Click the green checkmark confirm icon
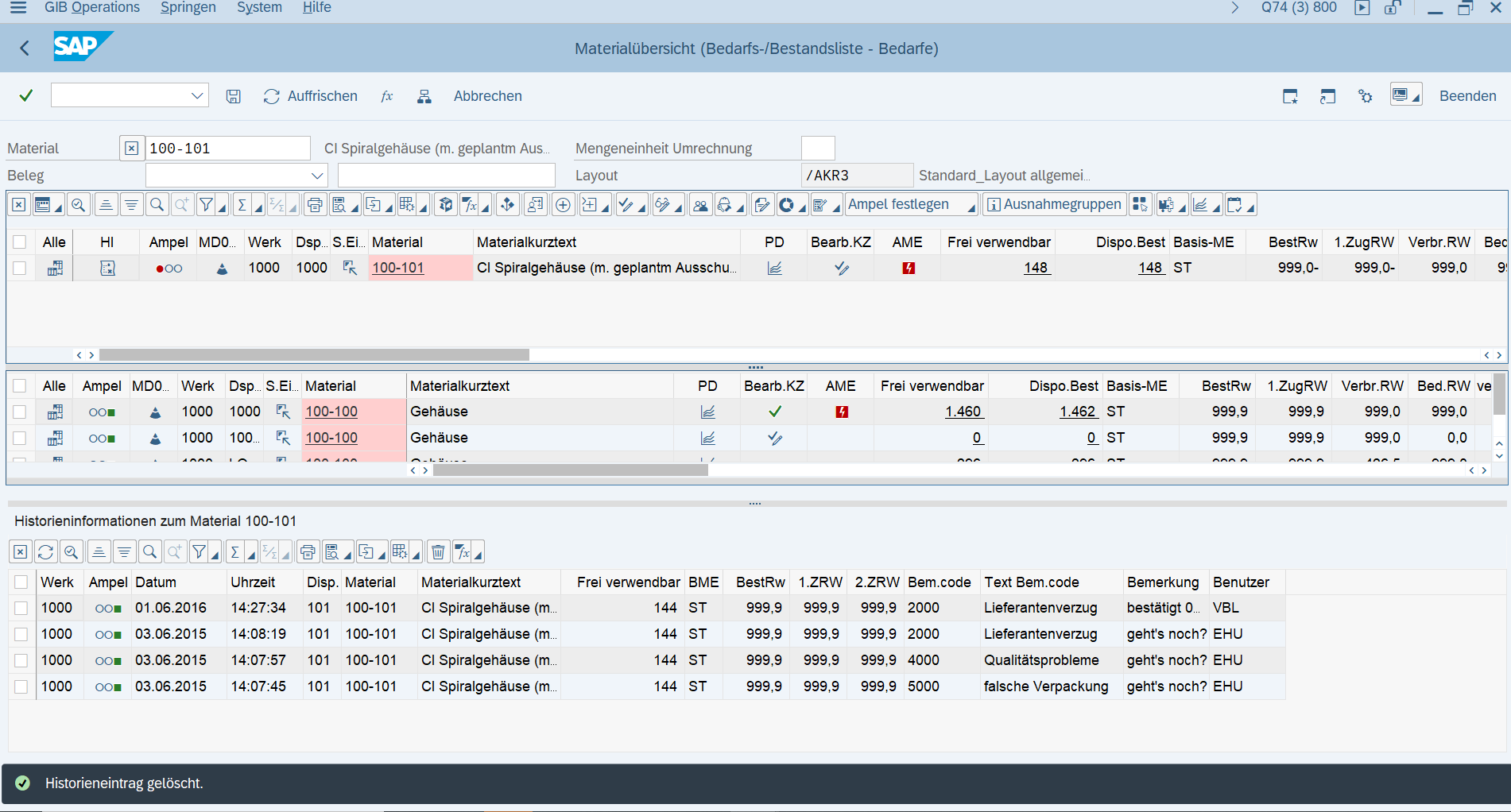 pyautogui.click(x=26, y=96)
